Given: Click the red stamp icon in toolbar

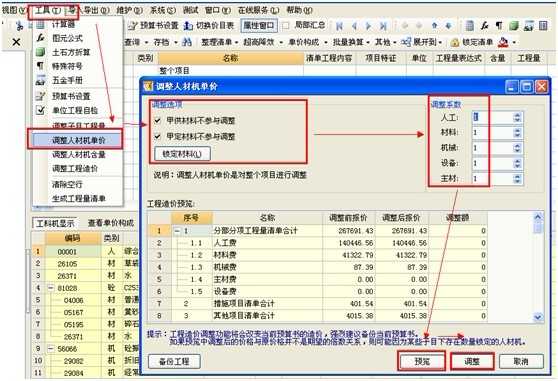Looking at the screenshot, I should (503, 42).
